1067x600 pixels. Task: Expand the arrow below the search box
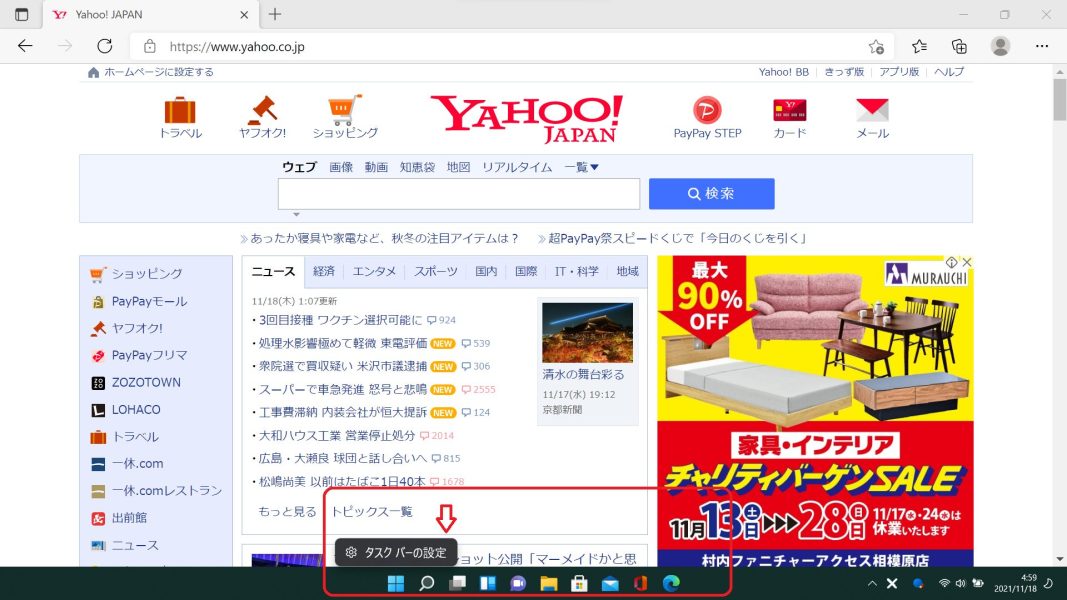pos(296,214)
